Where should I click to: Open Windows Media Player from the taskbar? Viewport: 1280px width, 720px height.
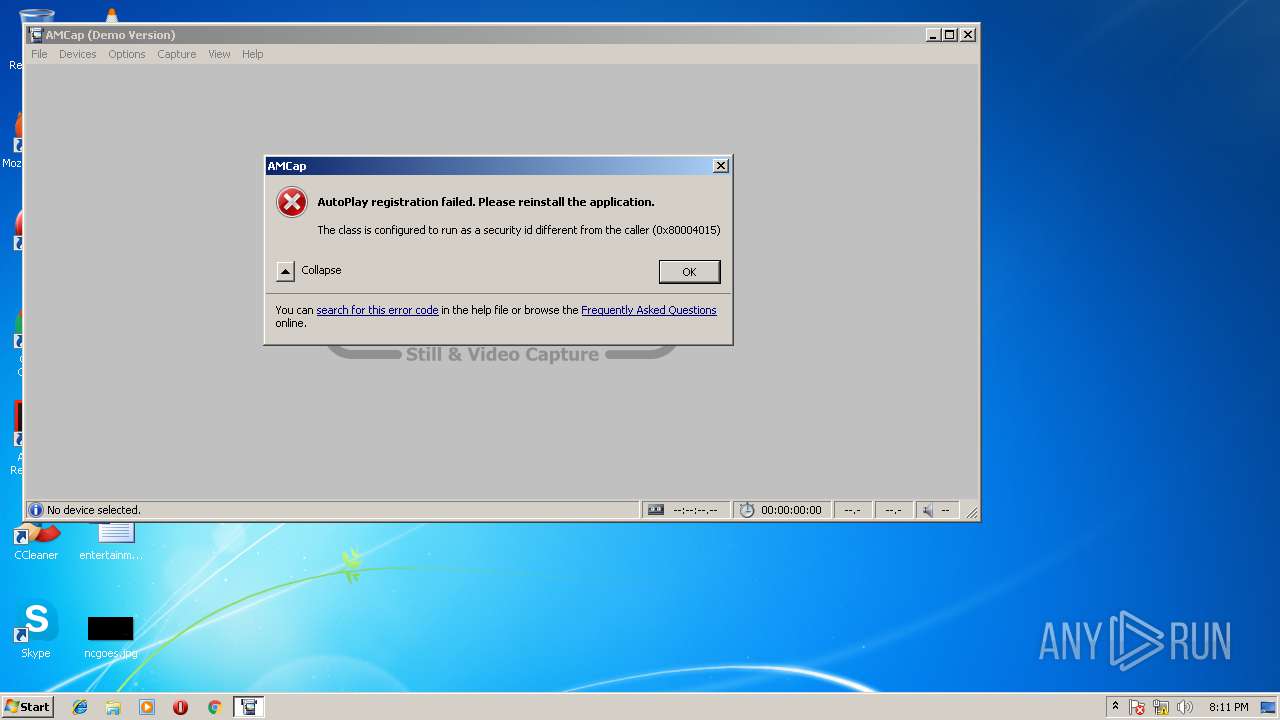coord(147,707)
